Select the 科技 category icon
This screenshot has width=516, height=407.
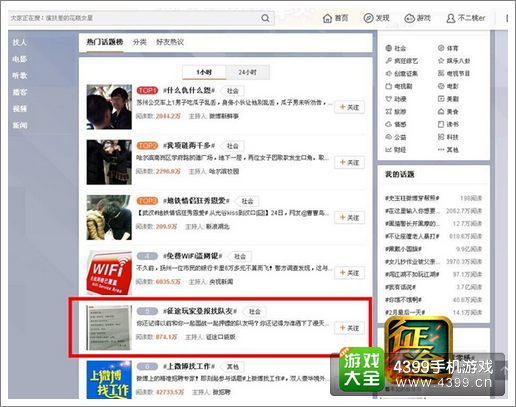click(x=441, y=137)
